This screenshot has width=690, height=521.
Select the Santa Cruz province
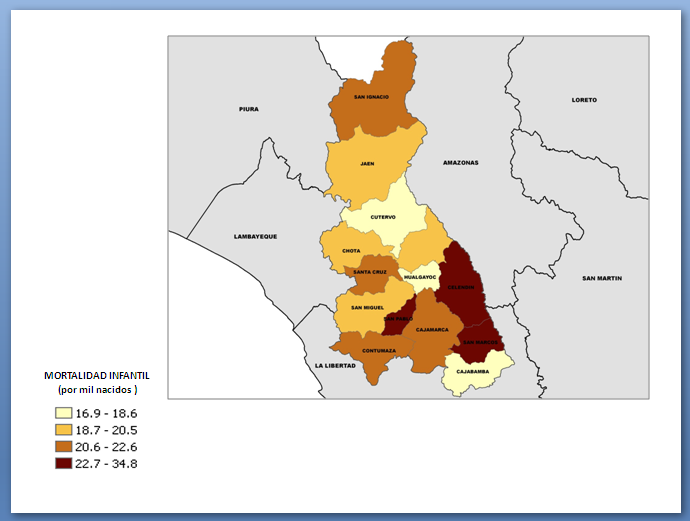tap(370, 272)
